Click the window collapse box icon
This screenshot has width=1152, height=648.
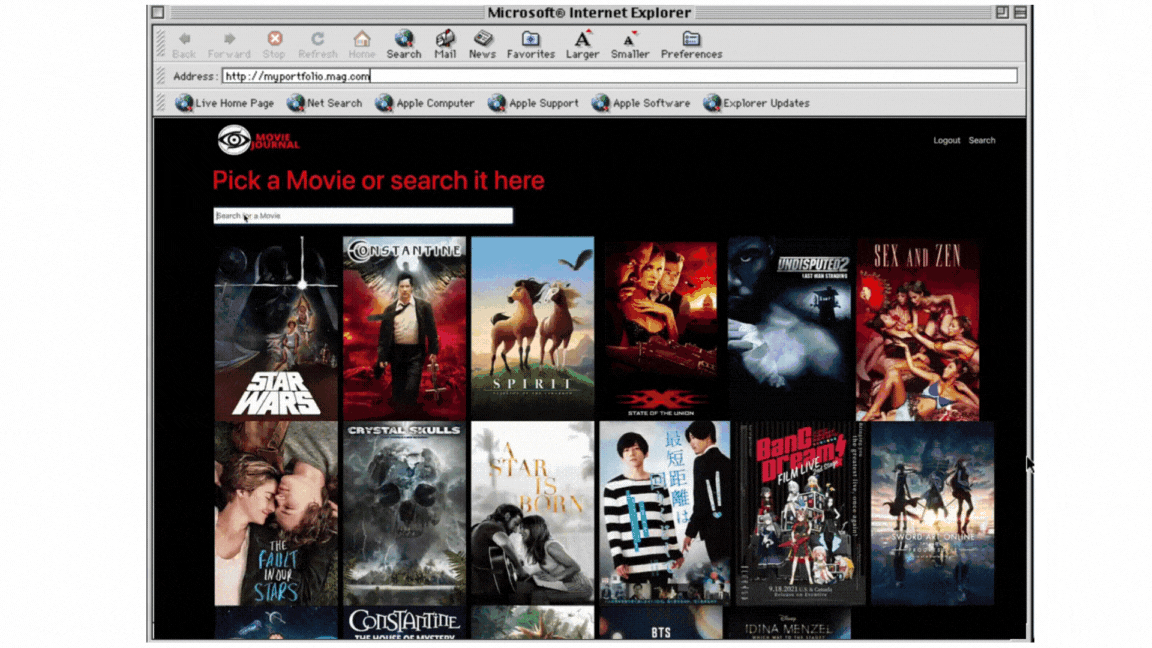point(1020,12)
